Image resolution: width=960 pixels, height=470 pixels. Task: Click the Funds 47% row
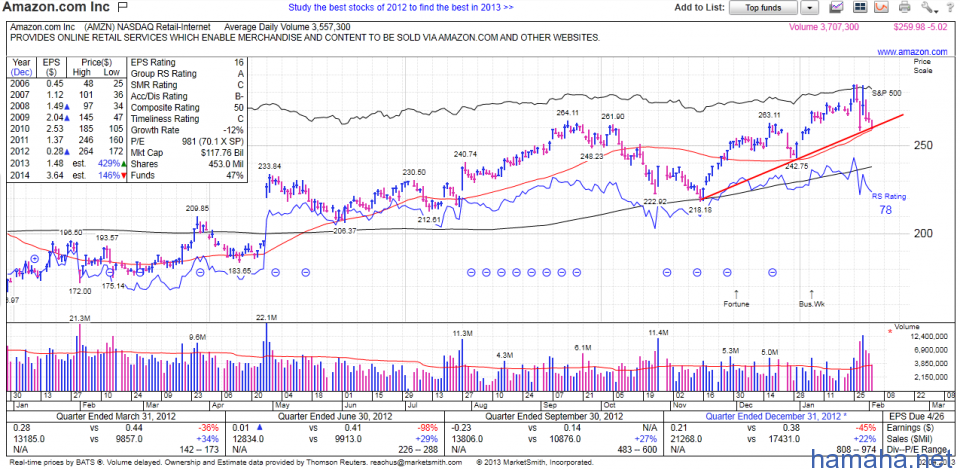[187, 176]
